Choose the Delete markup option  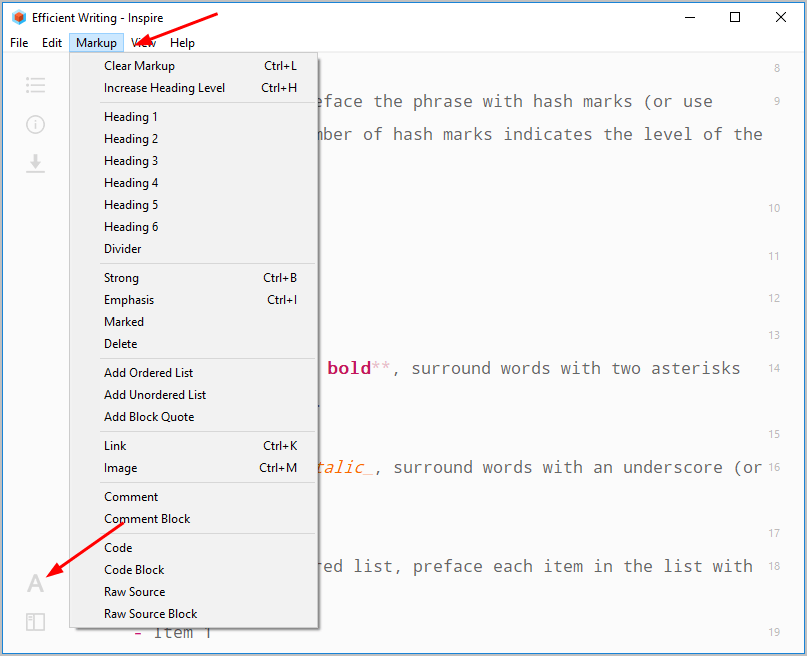194,344
